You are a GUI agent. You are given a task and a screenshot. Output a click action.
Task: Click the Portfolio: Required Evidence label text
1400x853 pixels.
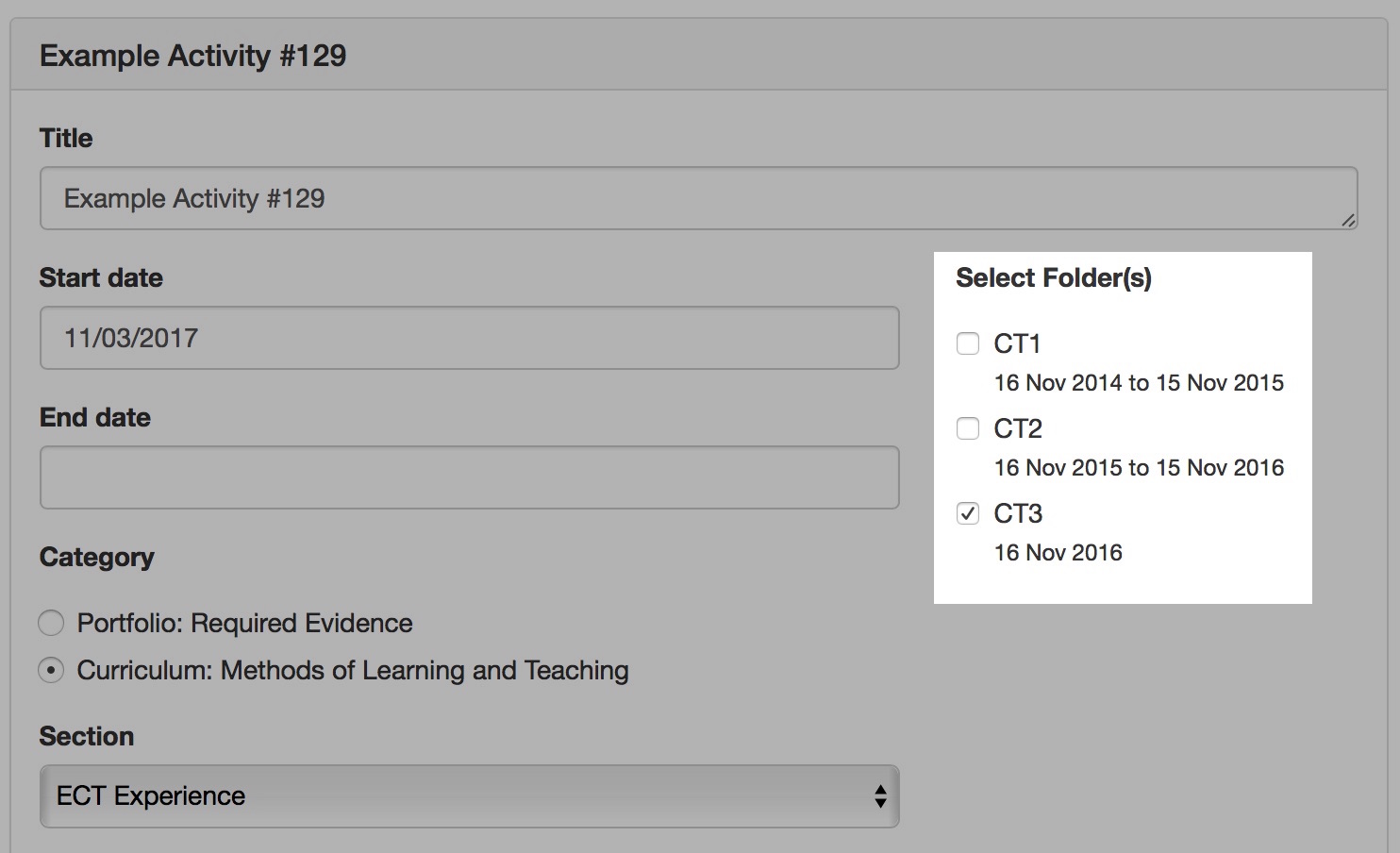245,623
